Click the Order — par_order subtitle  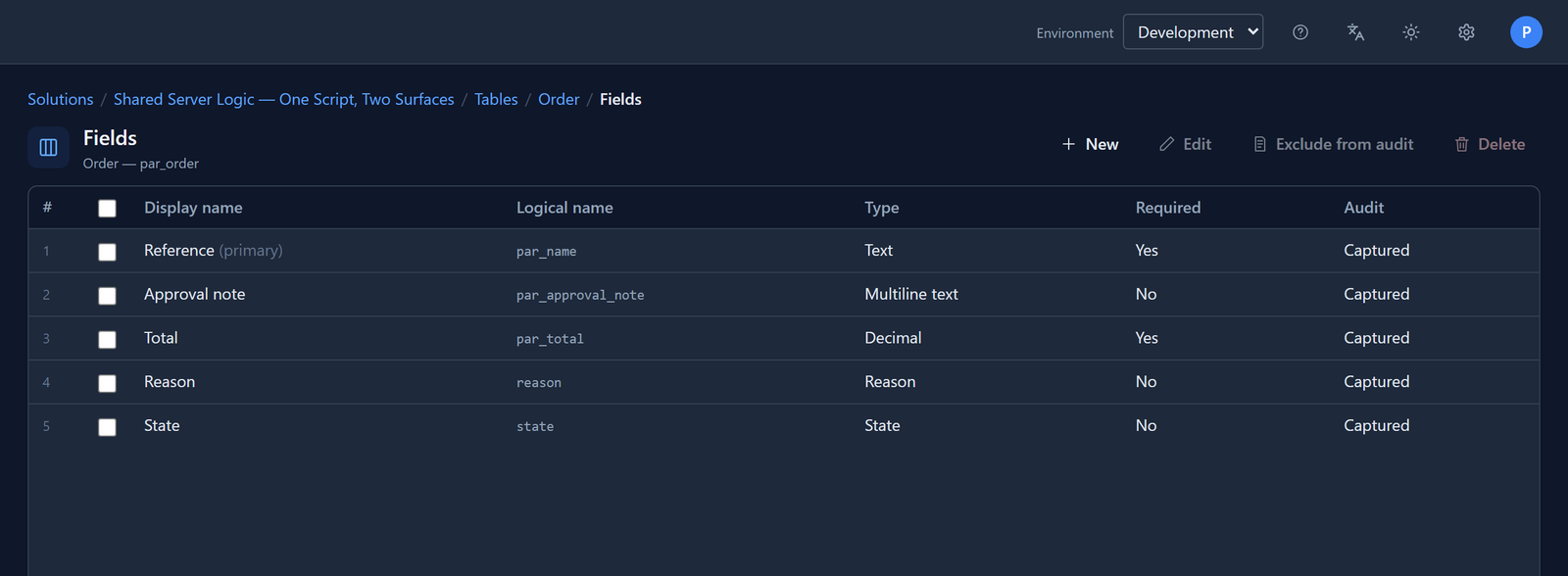point(141,164)
